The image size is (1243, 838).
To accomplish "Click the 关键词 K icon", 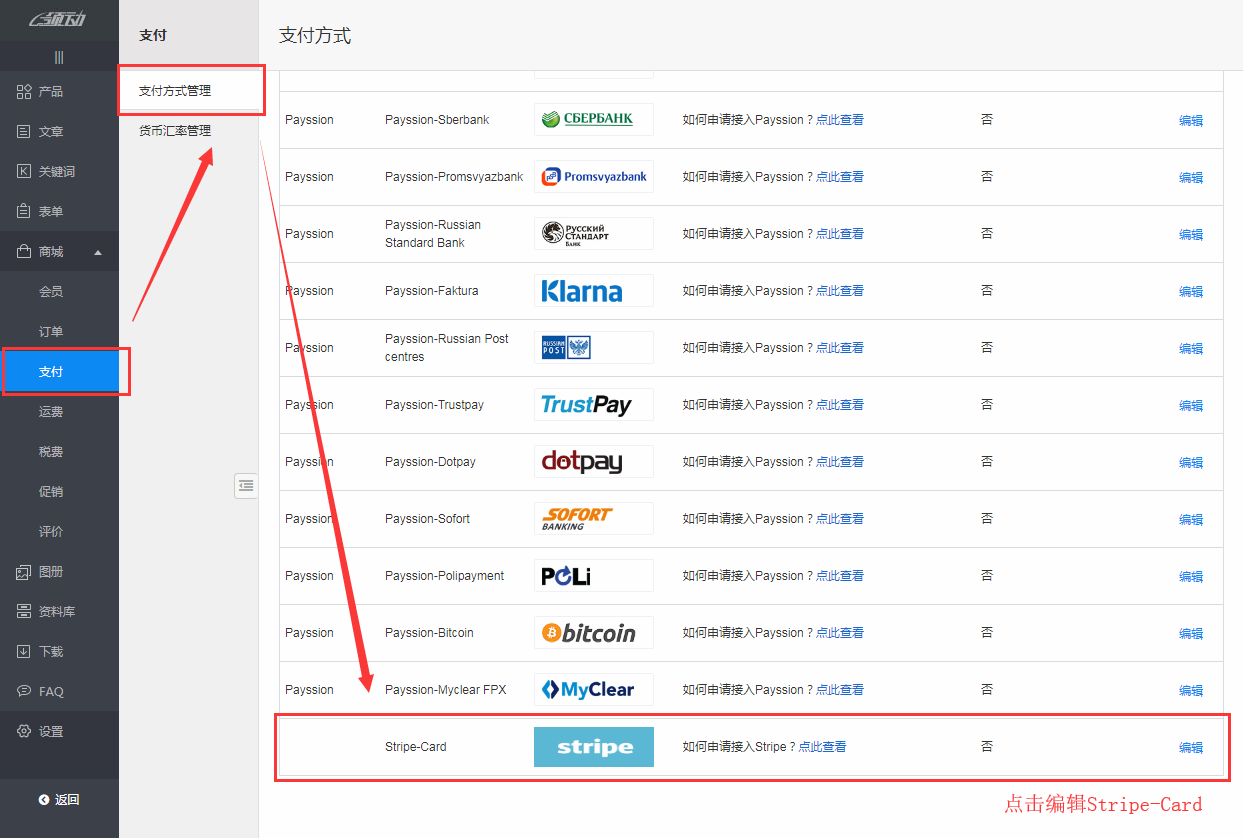I will pyautogui.click(x=24, y=172).
